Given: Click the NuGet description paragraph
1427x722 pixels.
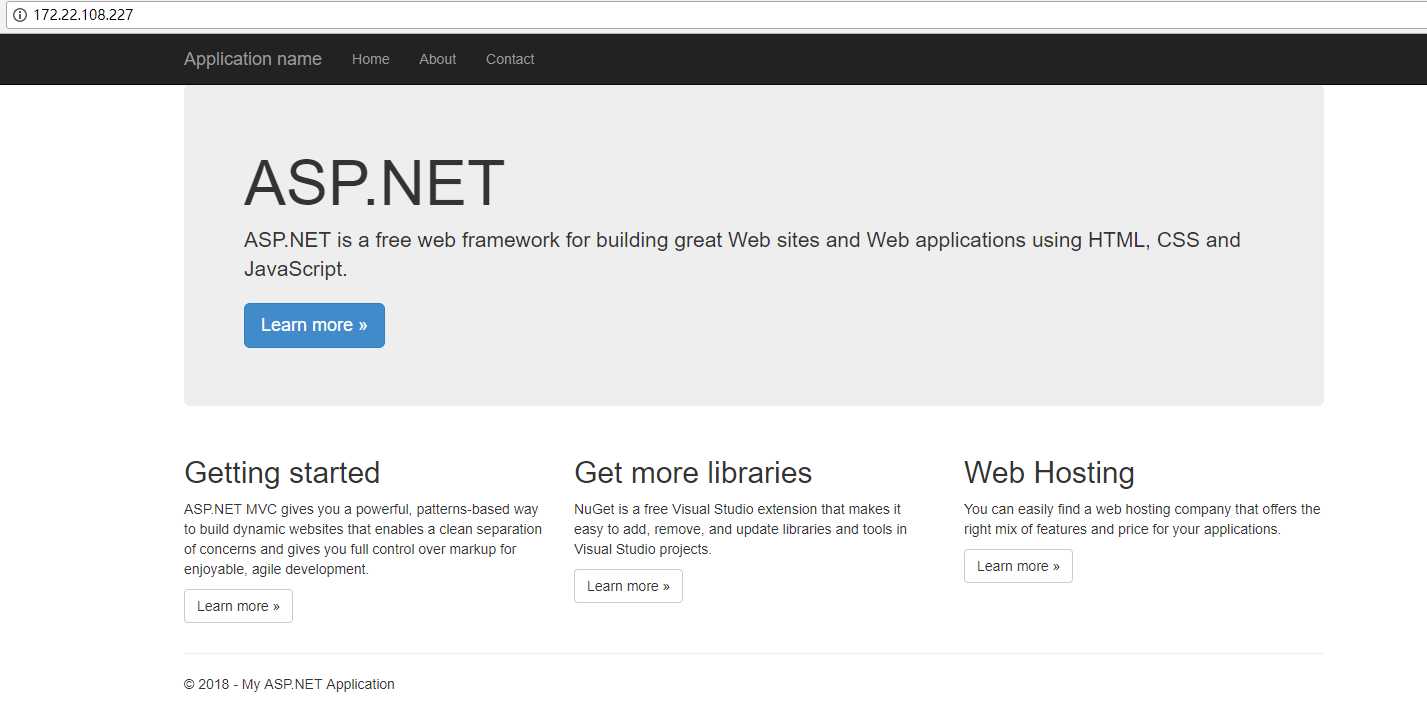Looking at the screenshot, I should coord(741,529).
